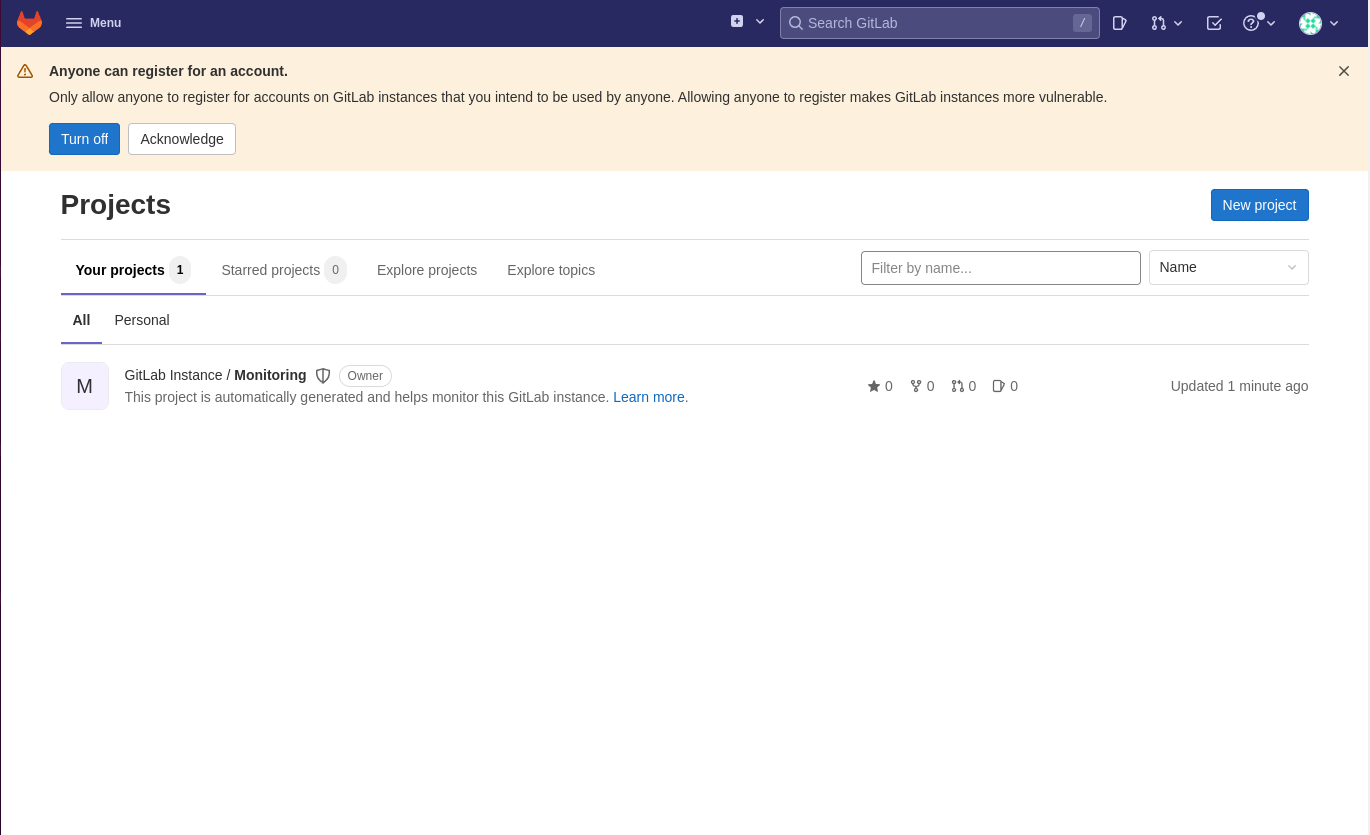Open the Name sort dropdown

[1228, 267]
